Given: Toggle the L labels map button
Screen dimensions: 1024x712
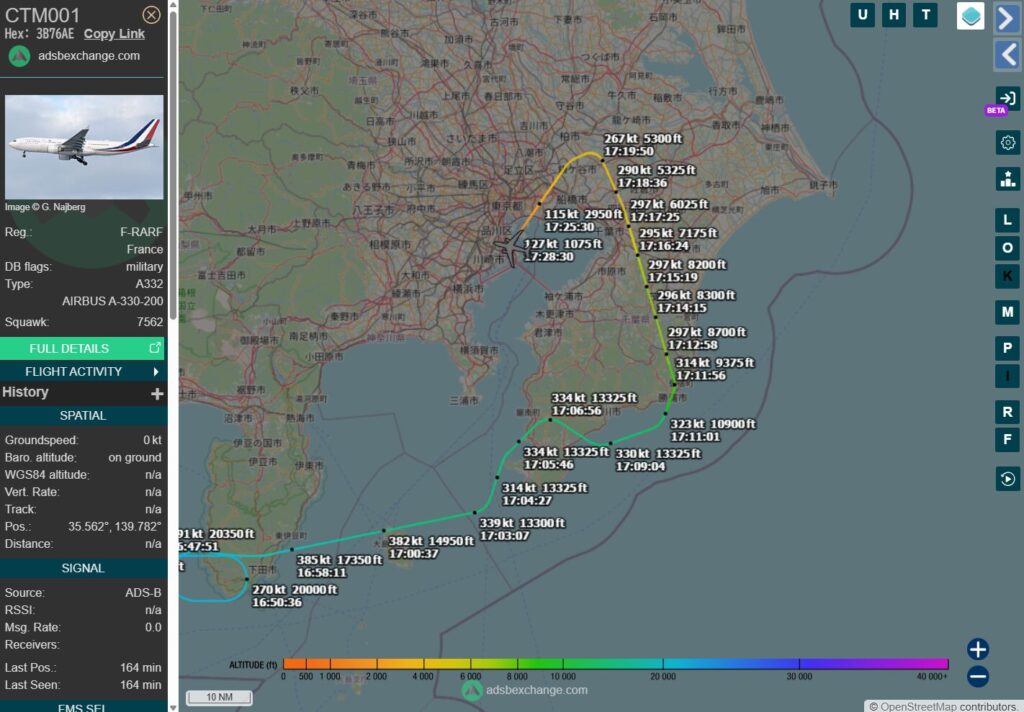Looking at the screenshot, I should (x=1008, y=220).
